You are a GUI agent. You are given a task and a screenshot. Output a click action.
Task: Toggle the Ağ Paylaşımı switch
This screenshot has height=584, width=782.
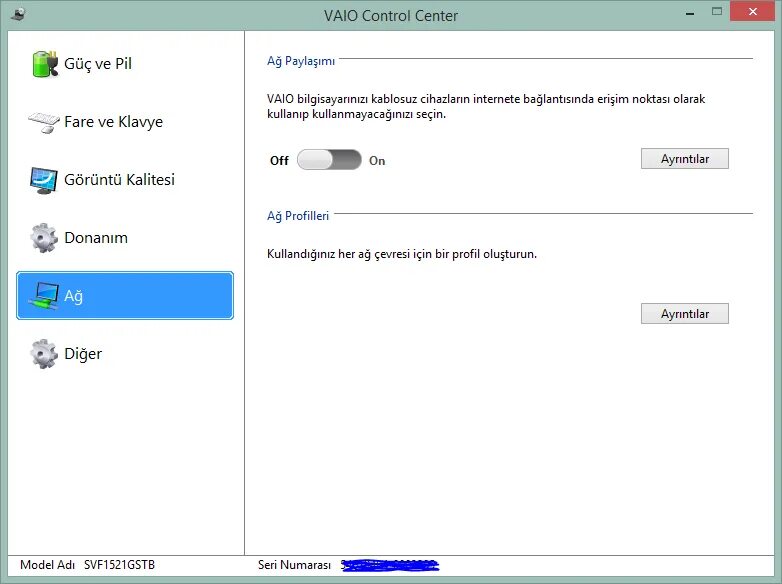[329, 160]
